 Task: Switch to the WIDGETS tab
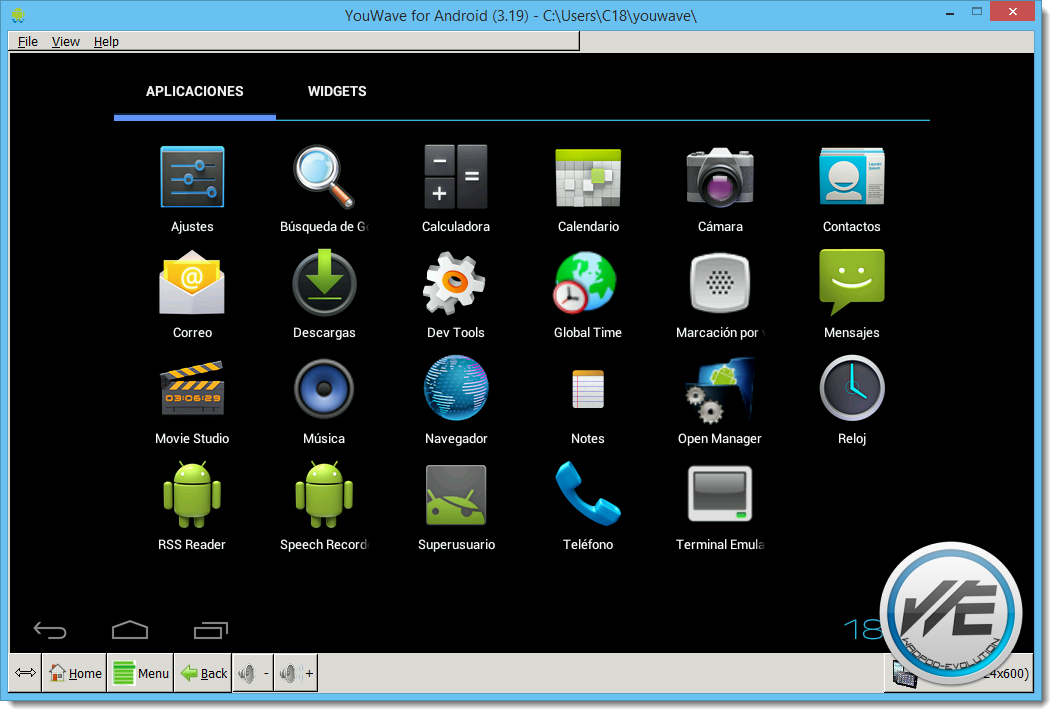coord(337,91)
